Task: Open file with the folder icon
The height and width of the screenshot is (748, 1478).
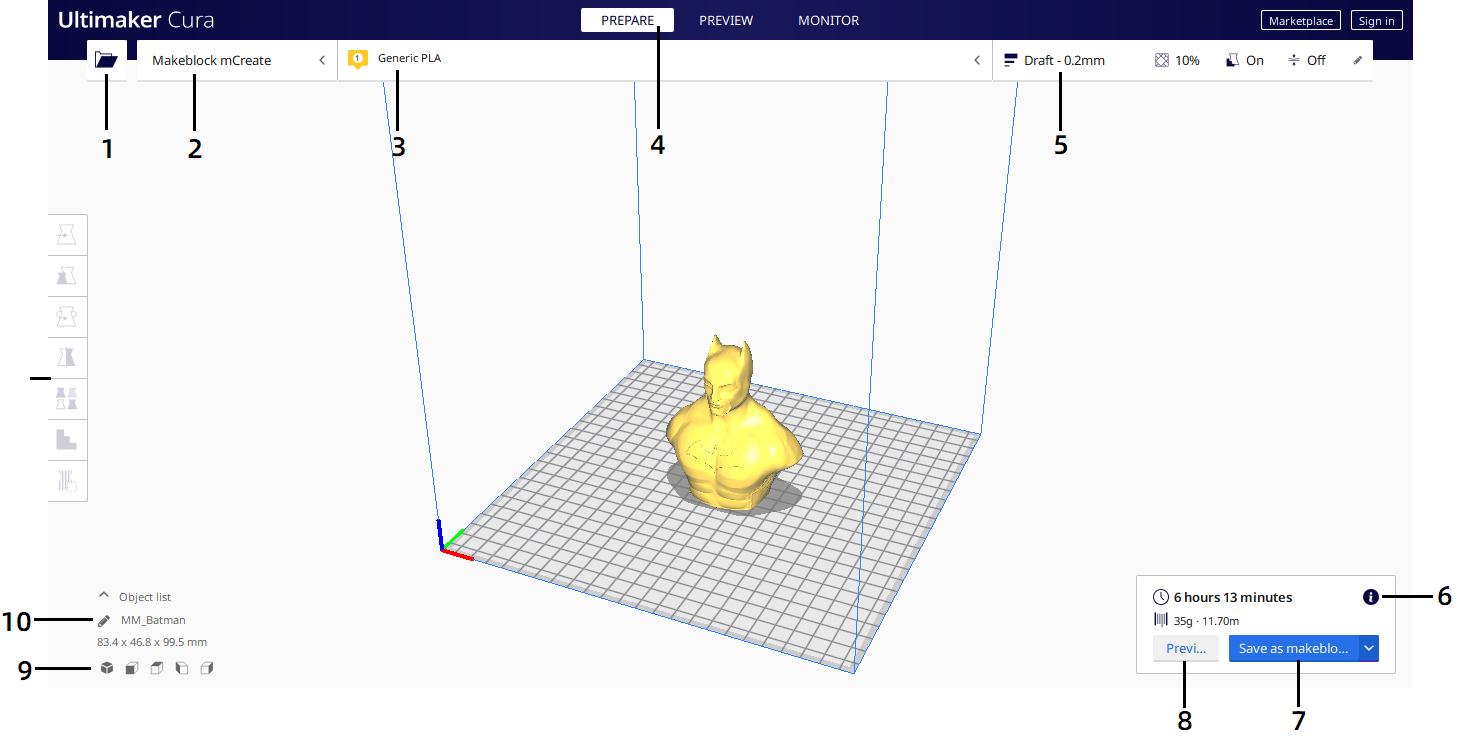Action: pos(106,60)
